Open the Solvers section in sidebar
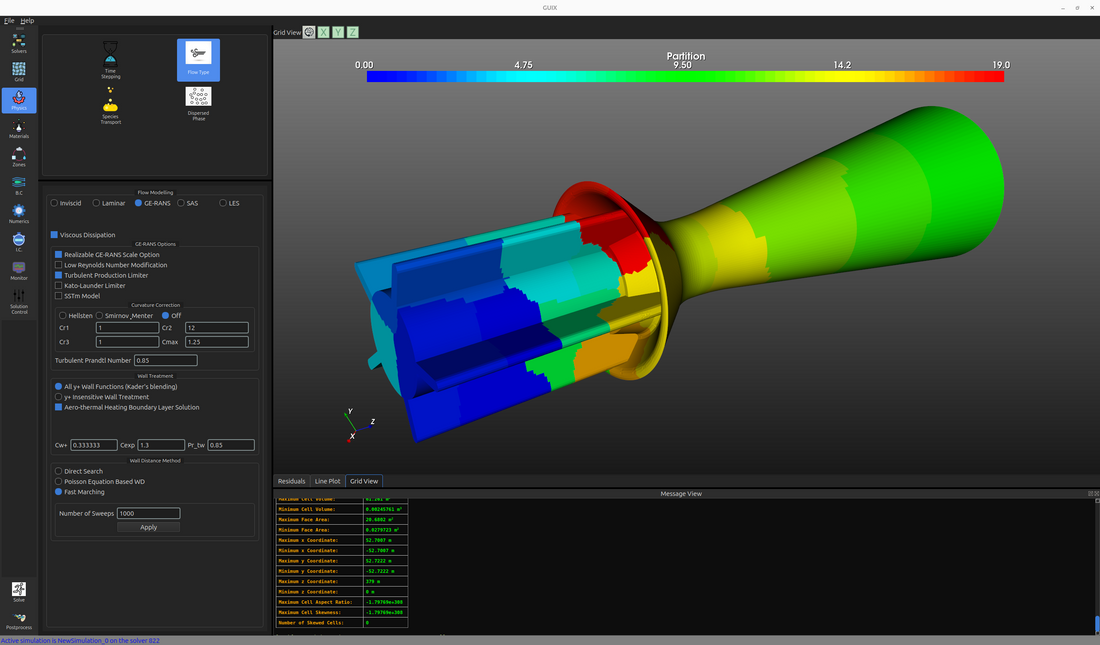Image resolution: width=1100 pixels, height=645 pixels. pyautogui.click(x=19, y=42)
